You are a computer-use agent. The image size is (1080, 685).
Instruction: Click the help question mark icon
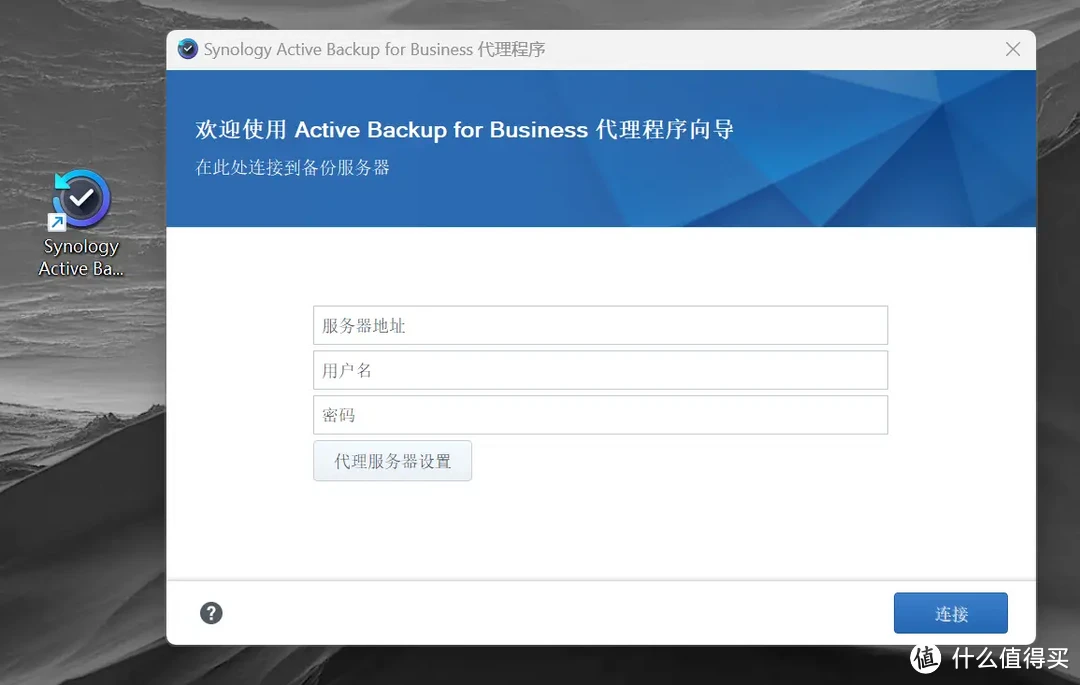pos(211,613)
